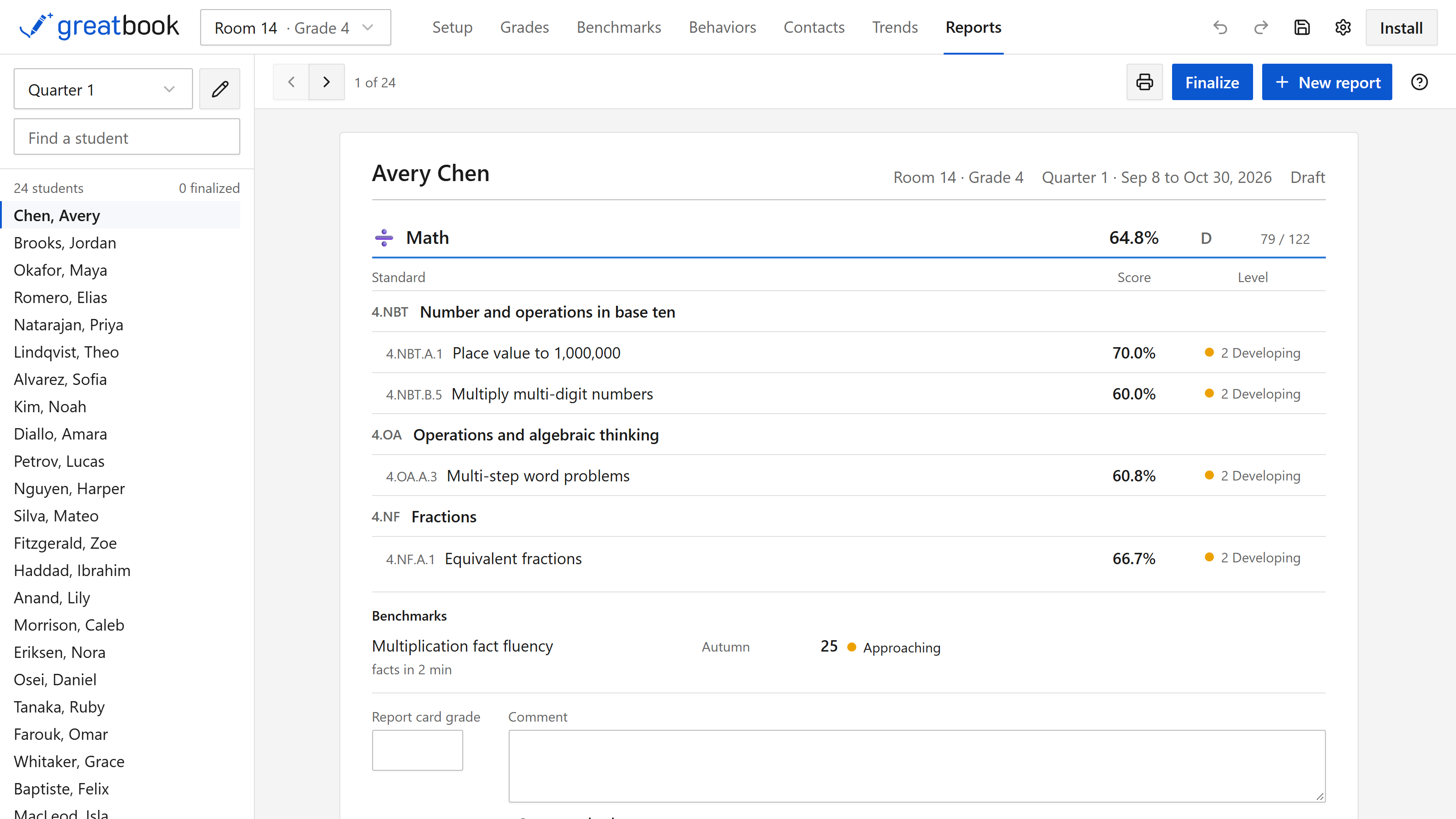Go to next student report arrow
Screen dimensions: 1456x819
(327, 82)
